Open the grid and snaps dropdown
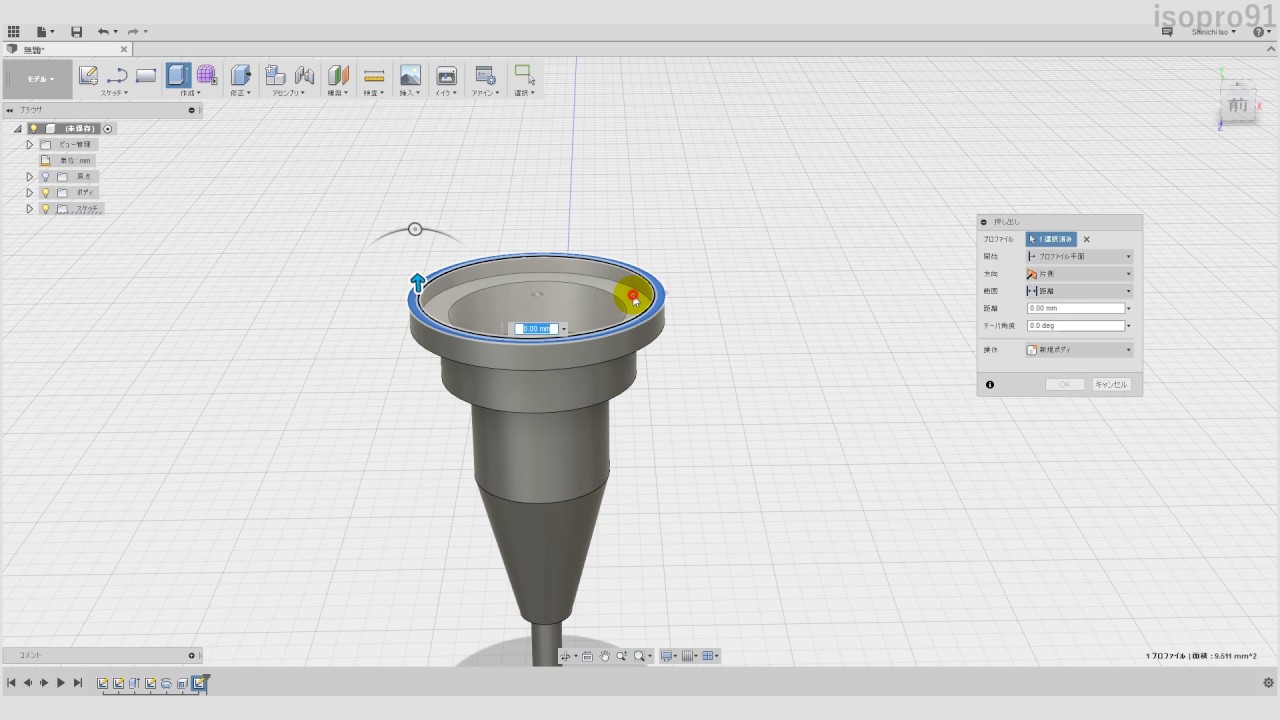The width and height of the screenshot is (1280, 720). coord(689,656)
